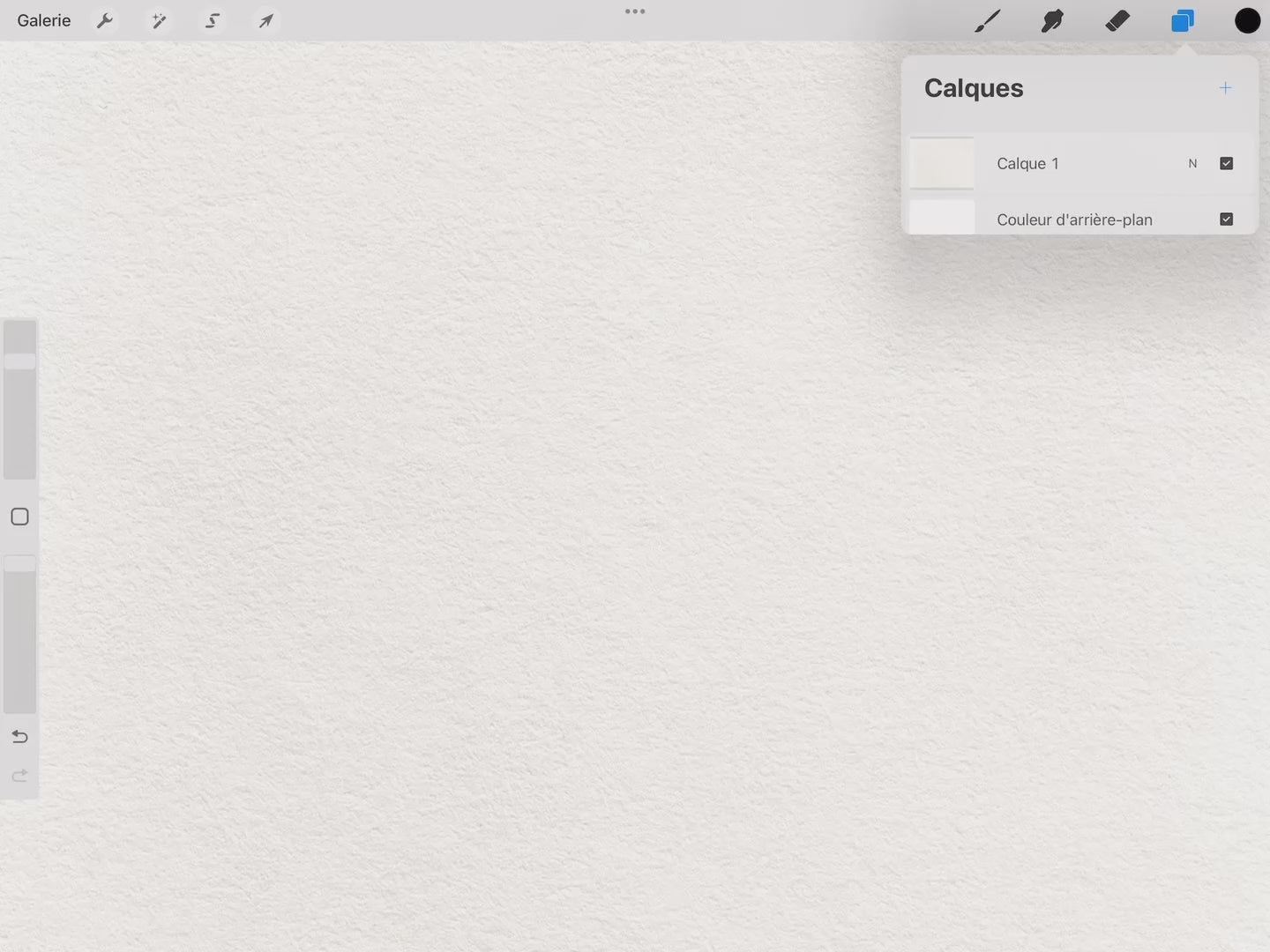The width and height of the screenshot is (1270, 952).
Task: Activate the Selection S-shaped tool
Action: pyautogui.click(x=213, y=20)
